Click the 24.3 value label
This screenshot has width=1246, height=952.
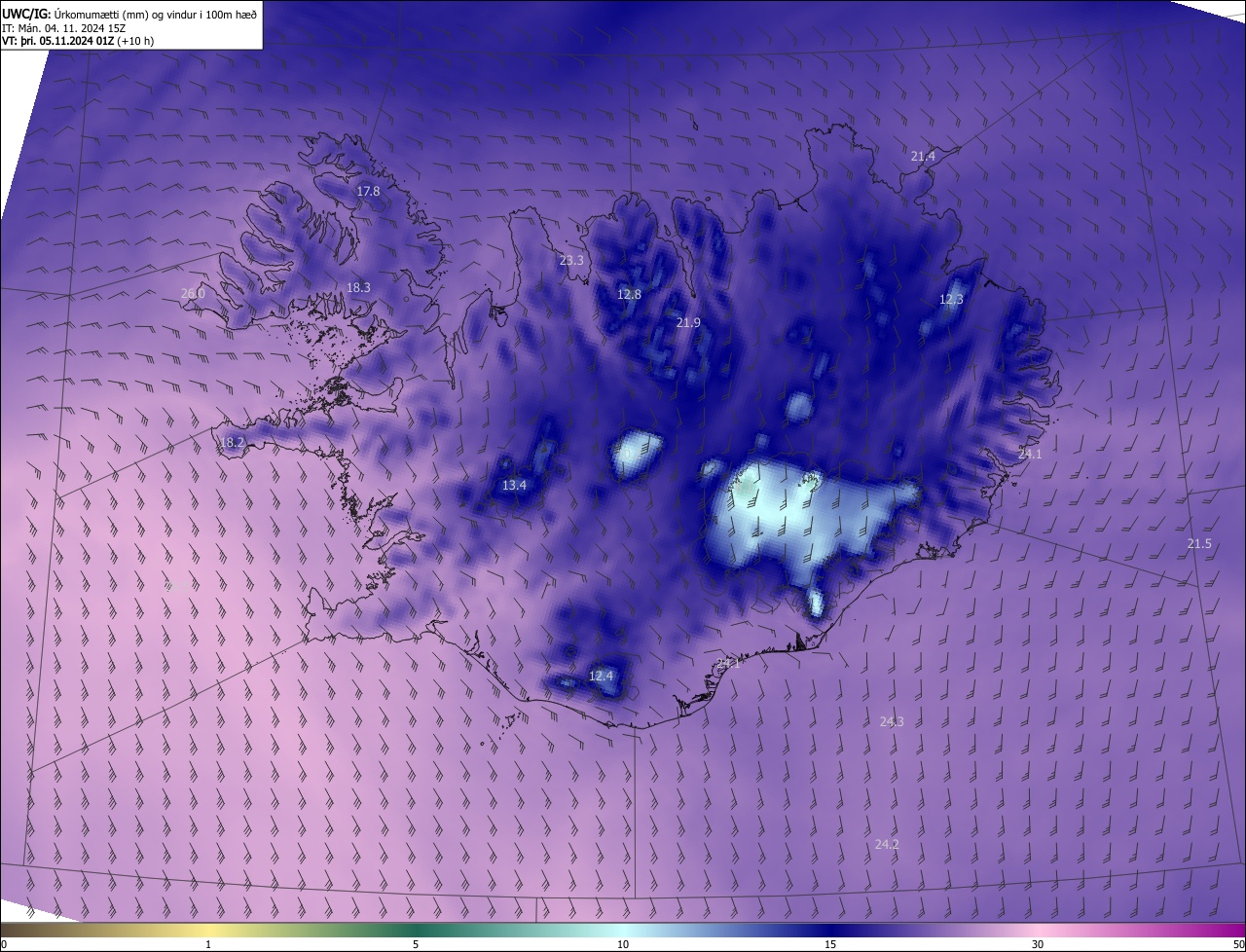coord(892,721)
